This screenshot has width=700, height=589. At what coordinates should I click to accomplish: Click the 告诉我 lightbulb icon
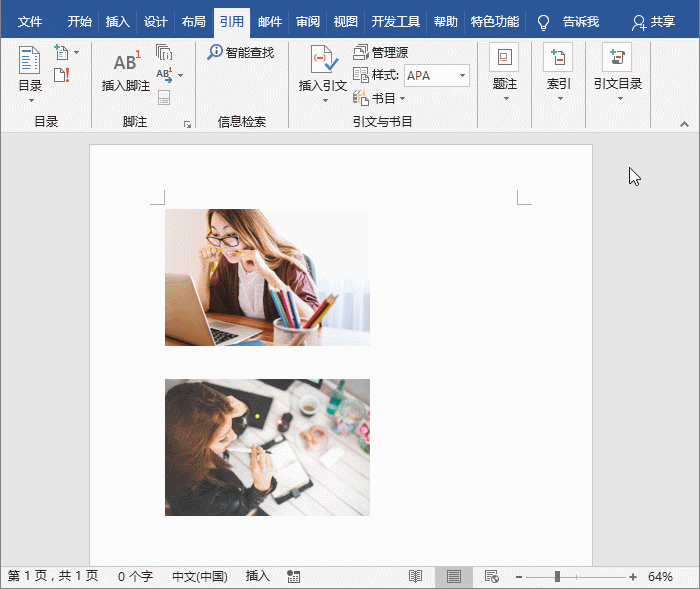[543, 22]
